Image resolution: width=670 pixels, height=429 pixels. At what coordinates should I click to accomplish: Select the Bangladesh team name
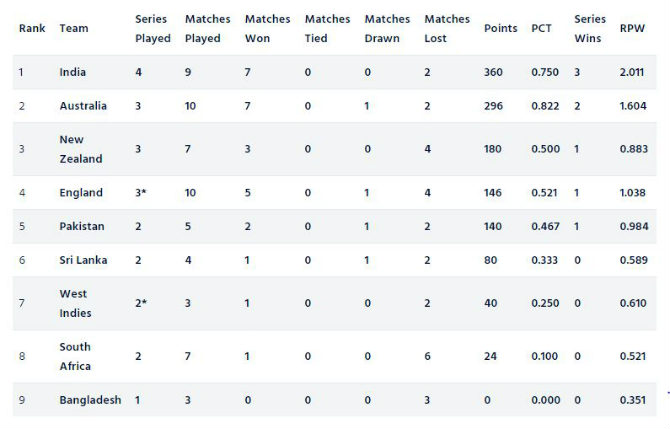90,400
